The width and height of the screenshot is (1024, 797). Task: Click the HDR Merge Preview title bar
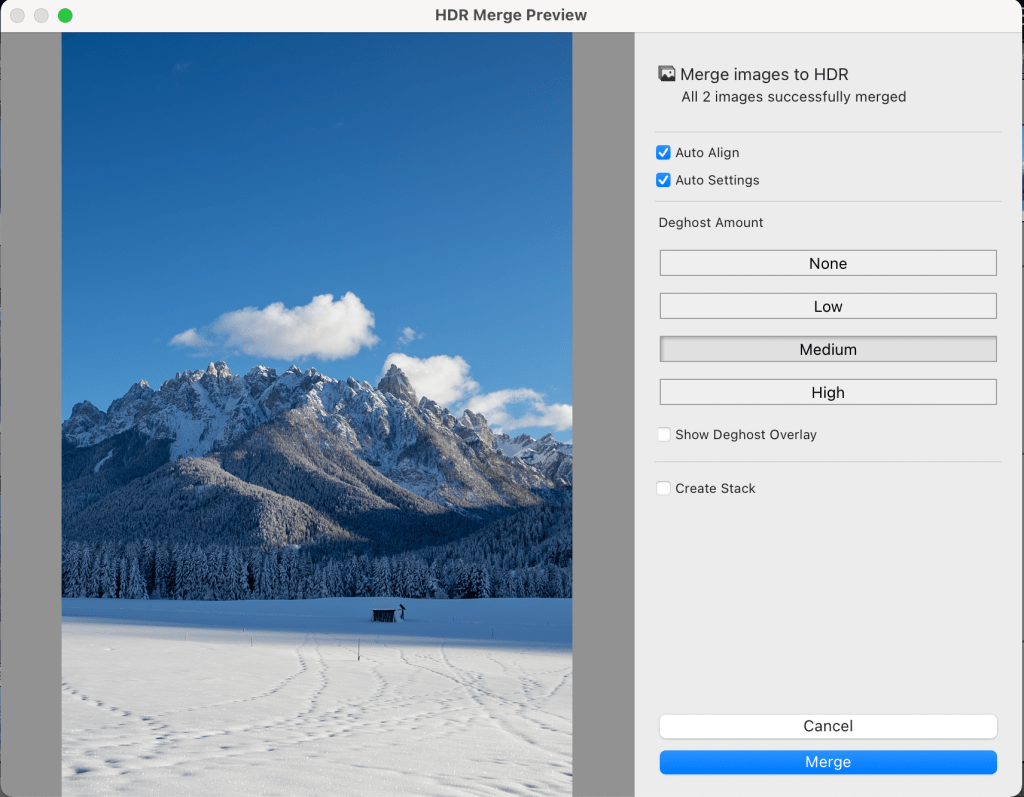point(511,15)
